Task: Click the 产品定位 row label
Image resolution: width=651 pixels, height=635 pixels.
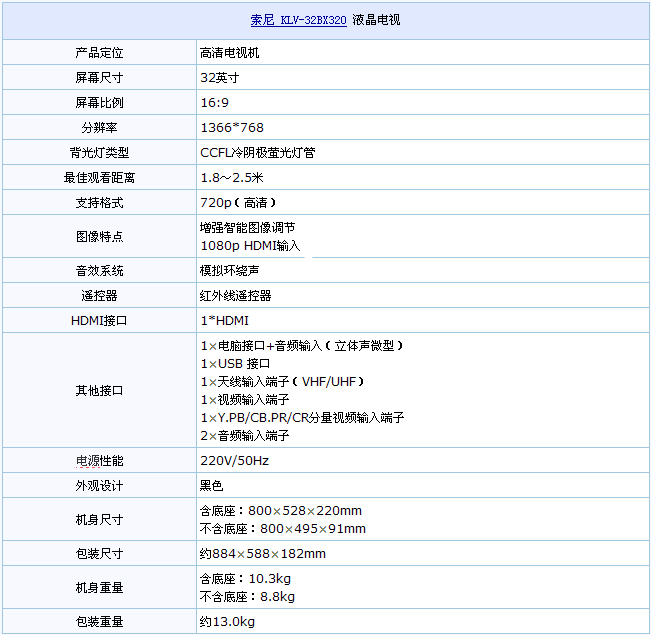Action: pos(99,52)
